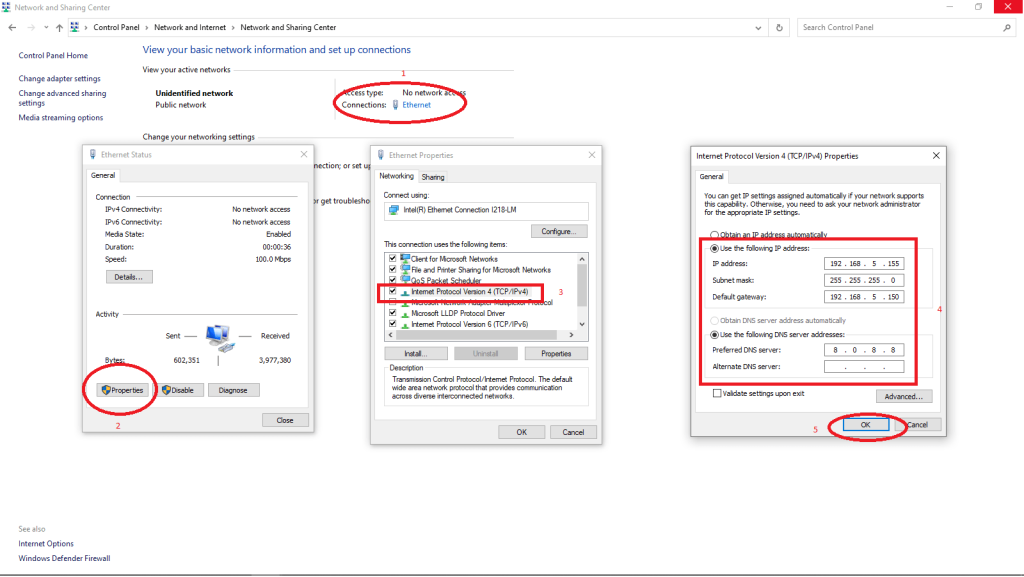
Task: Click the Advanced button
Action: 904,396
